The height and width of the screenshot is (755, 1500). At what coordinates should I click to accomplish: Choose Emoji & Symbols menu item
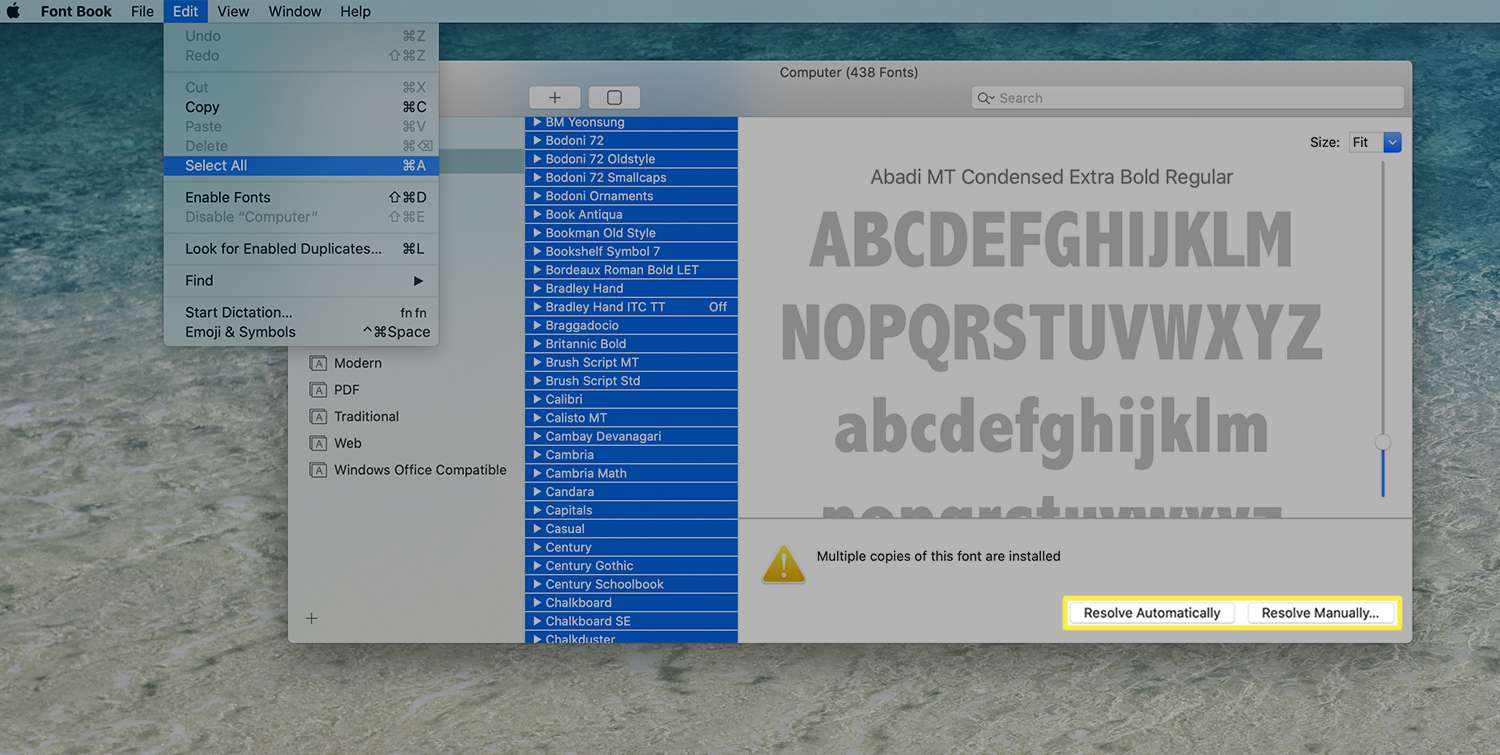301,332
